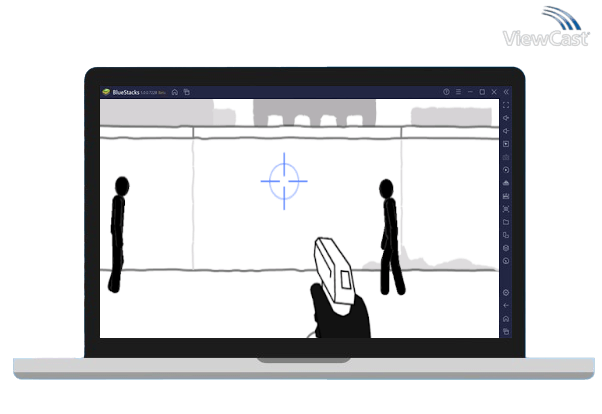The height and width of the screenshot is (414, 602).
Task: Open the BlueStacks home tab icon
Action: click(175, 92)
